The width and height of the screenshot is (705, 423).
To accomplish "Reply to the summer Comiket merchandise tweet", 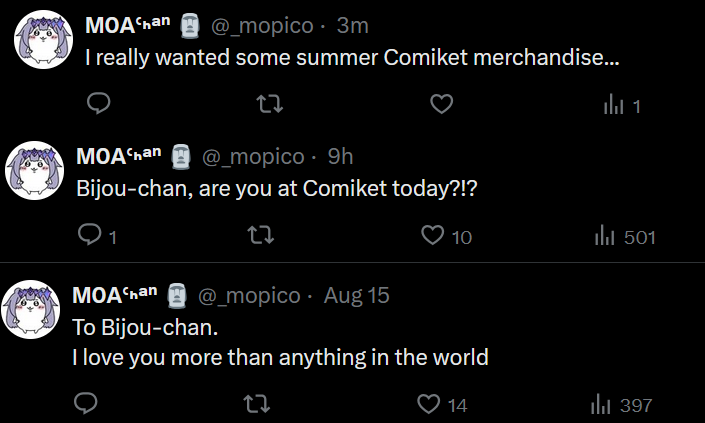I will pos(98,104).
